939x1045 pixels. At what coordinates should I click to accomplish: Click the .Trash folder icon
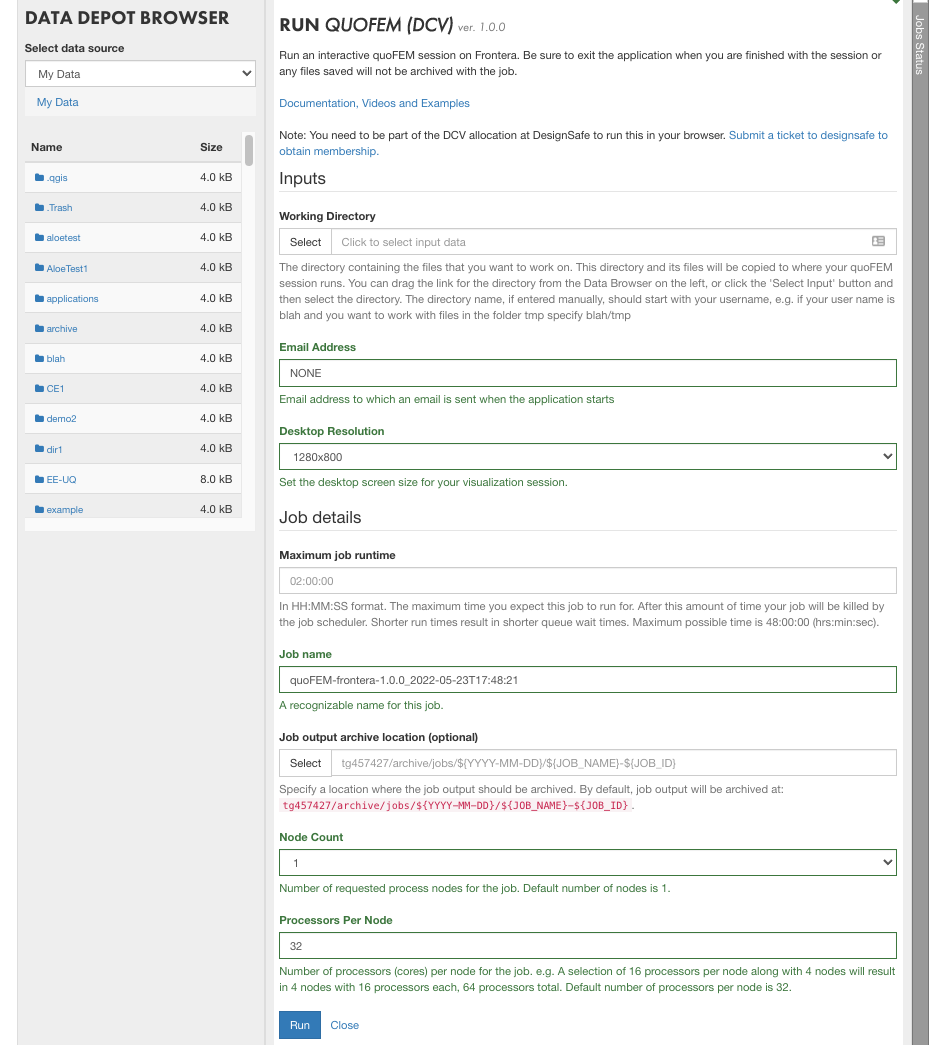(39, 207)
